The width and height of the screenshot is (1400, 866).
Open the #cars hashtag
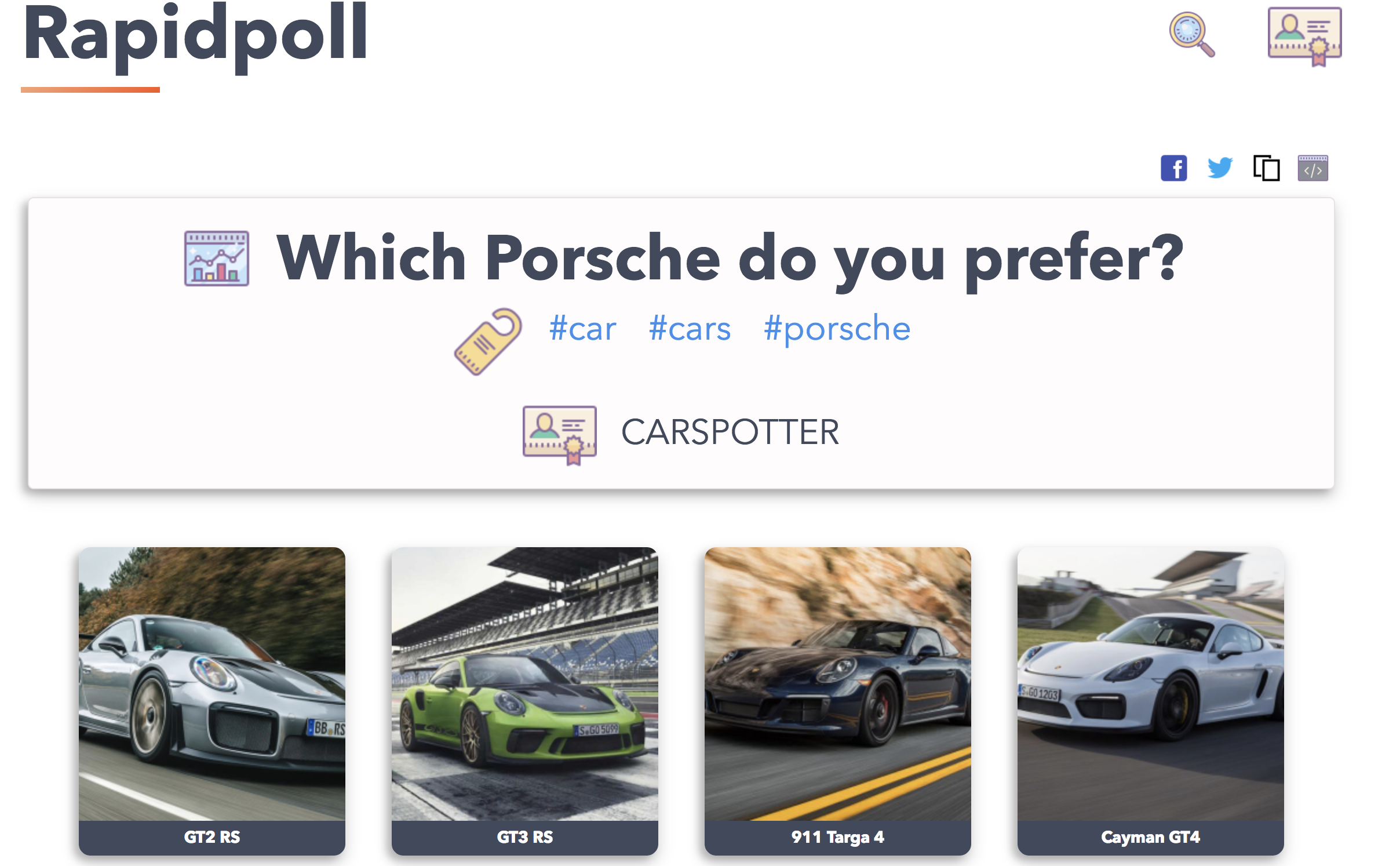pyautogui.click(x=690, y=328)
